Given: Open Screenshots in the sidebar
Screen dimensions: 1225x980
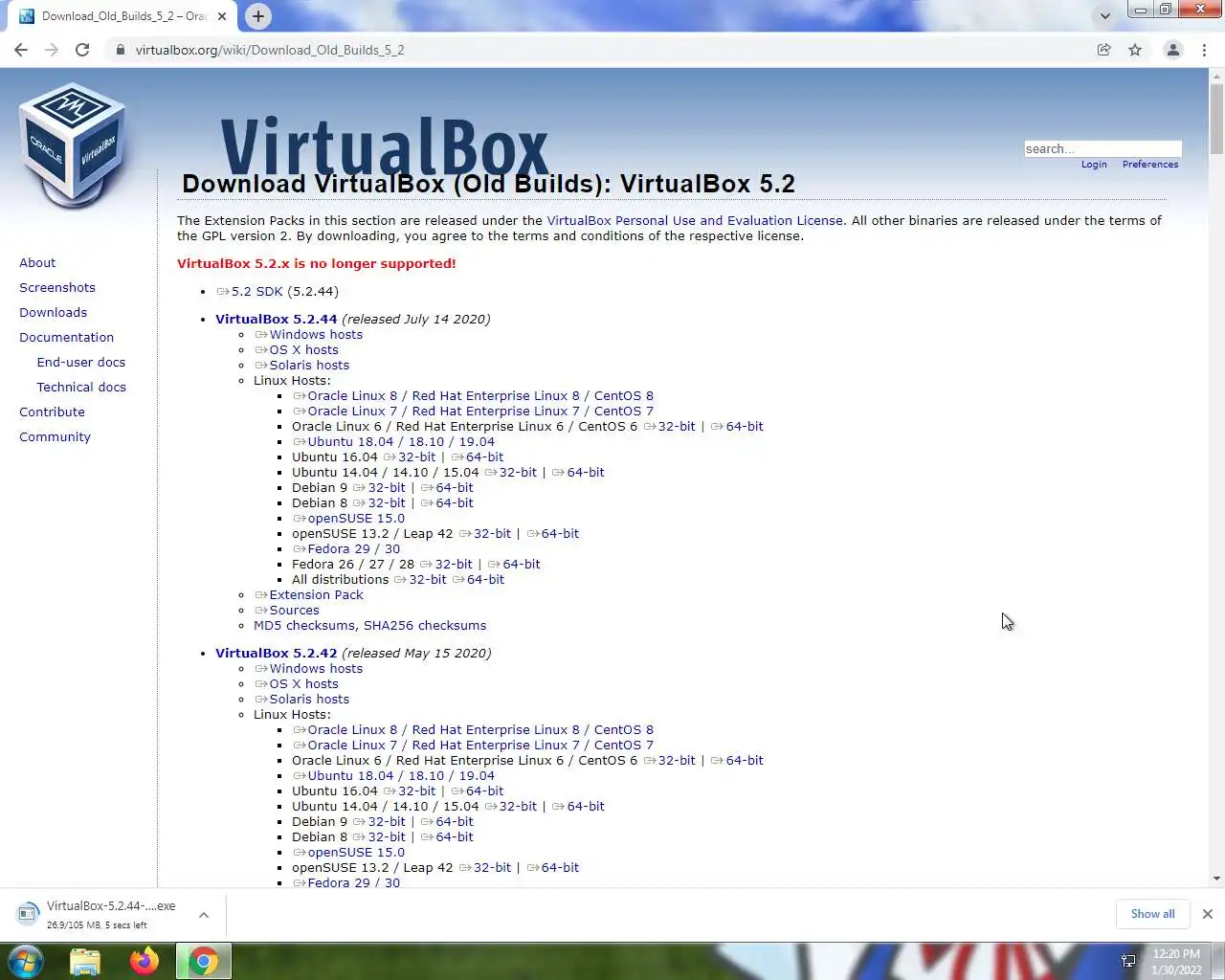Looking at the screenshot, I should pyautogui.click(x=57, y=288).
